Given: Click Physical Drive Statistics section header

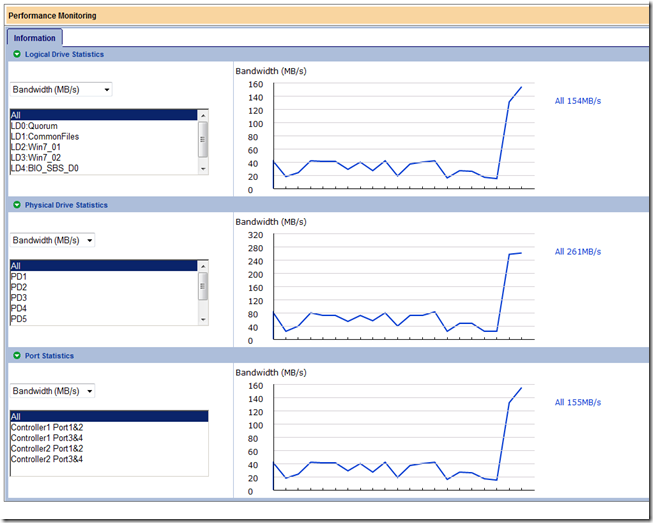Looking at the screenshot, I should [328, 205].
